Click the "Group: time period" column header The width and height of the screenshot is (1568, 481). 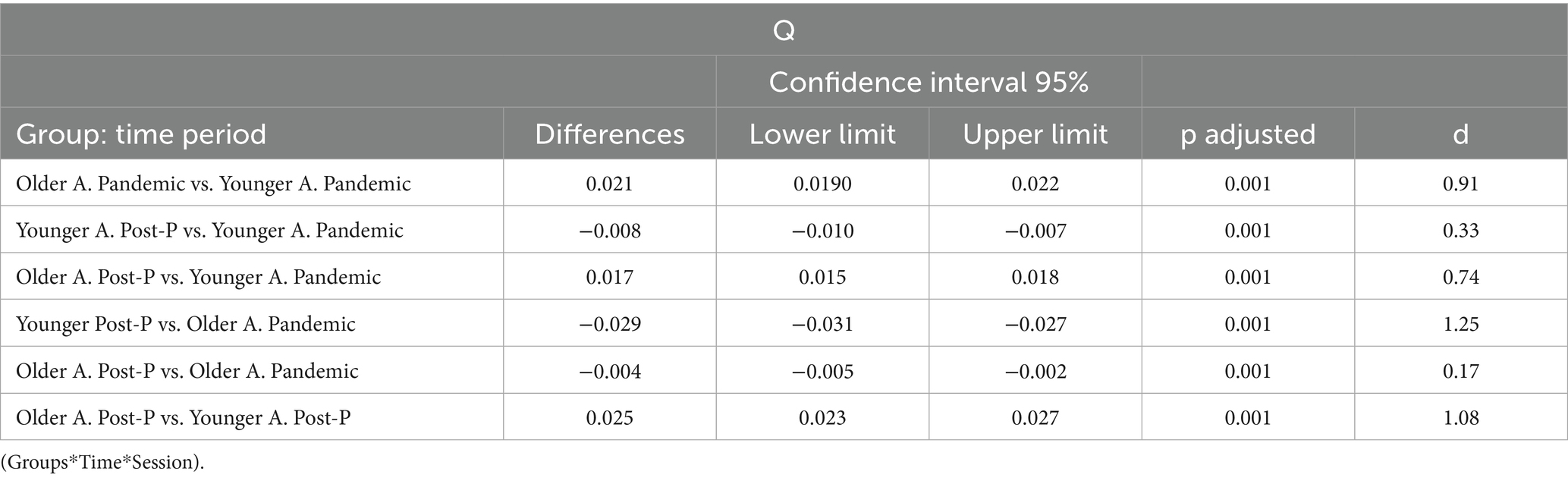coord(141,134)
